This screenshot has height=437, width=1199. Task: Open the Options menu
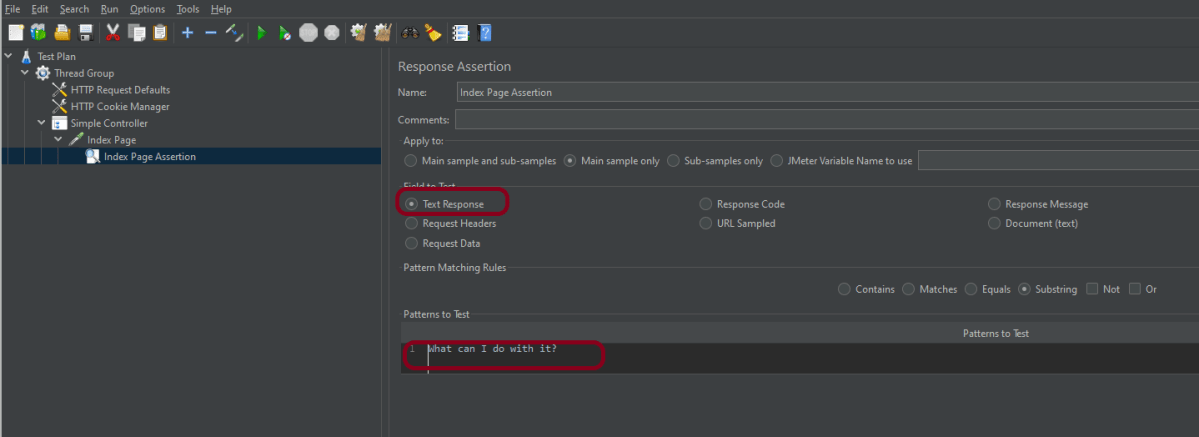147,9
